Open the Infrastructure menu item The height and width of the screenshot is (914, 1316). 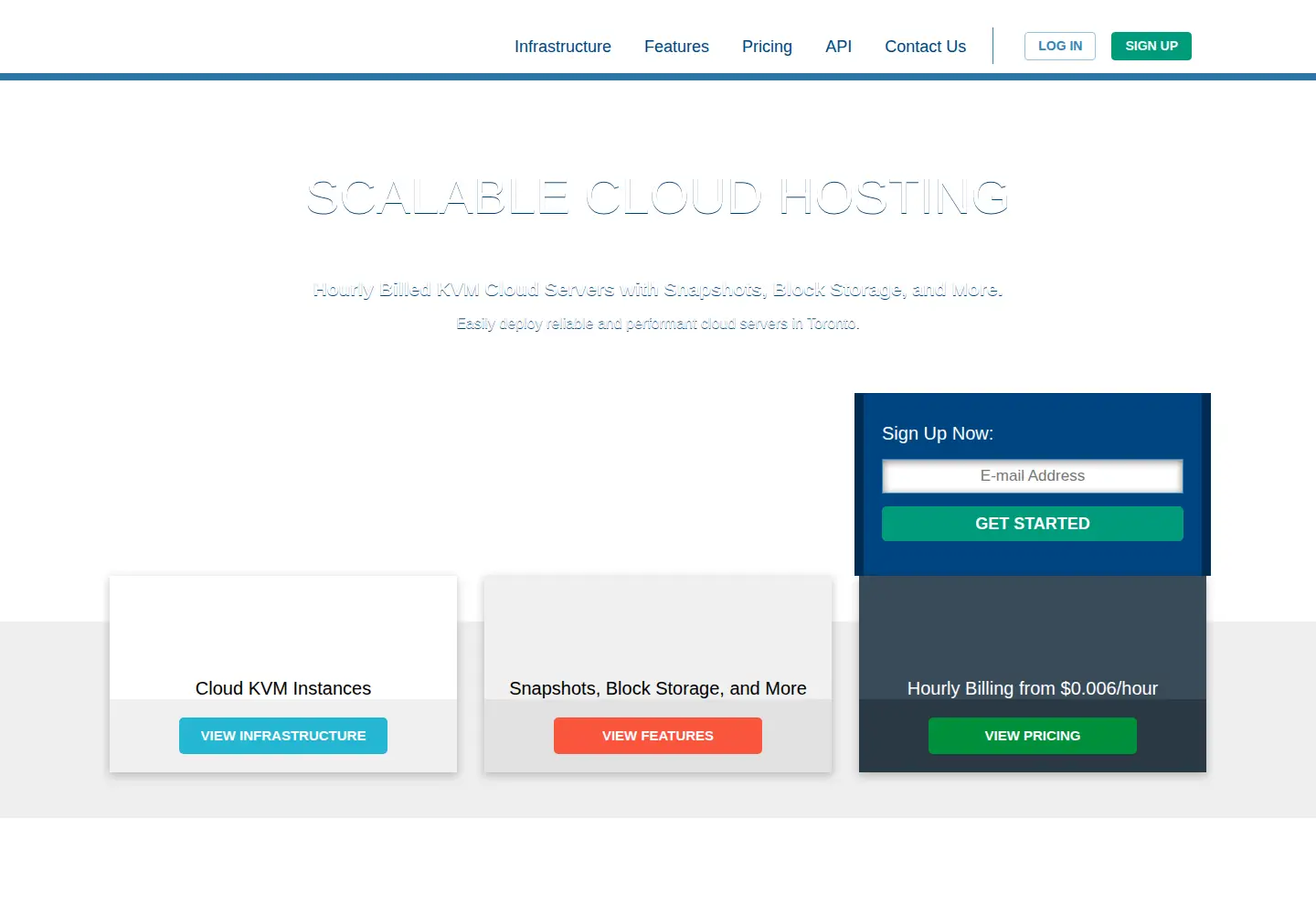[562, 47]
